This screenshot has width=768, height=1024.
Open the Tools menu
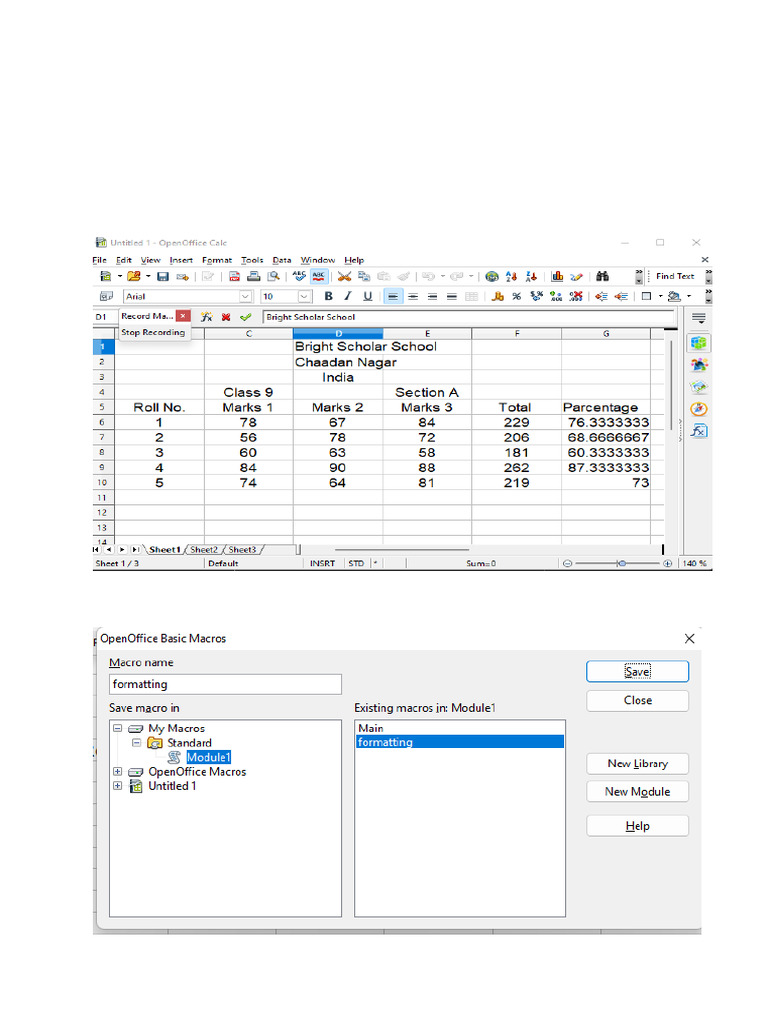252,260
